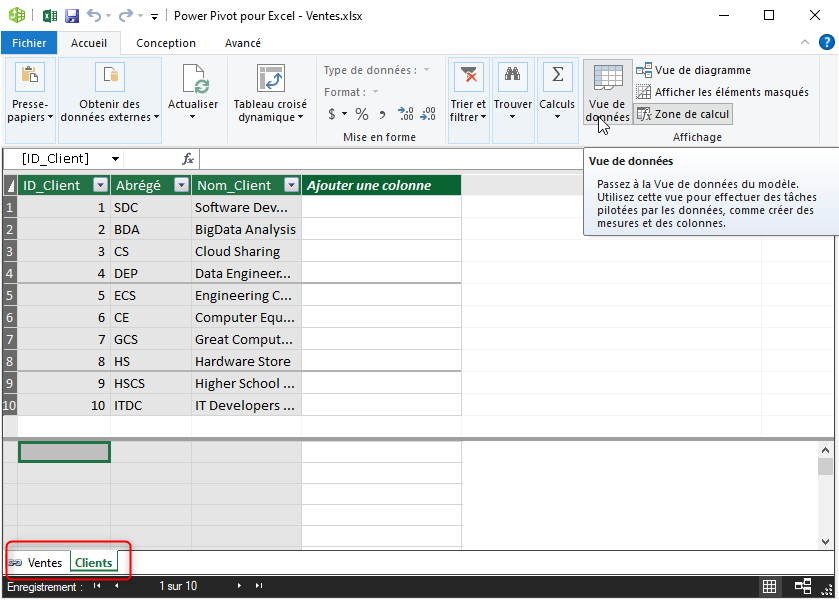Click Tableau croisé dynamique icon
Viewport: 839px width, 600px height.
click(x=270, y=78)
